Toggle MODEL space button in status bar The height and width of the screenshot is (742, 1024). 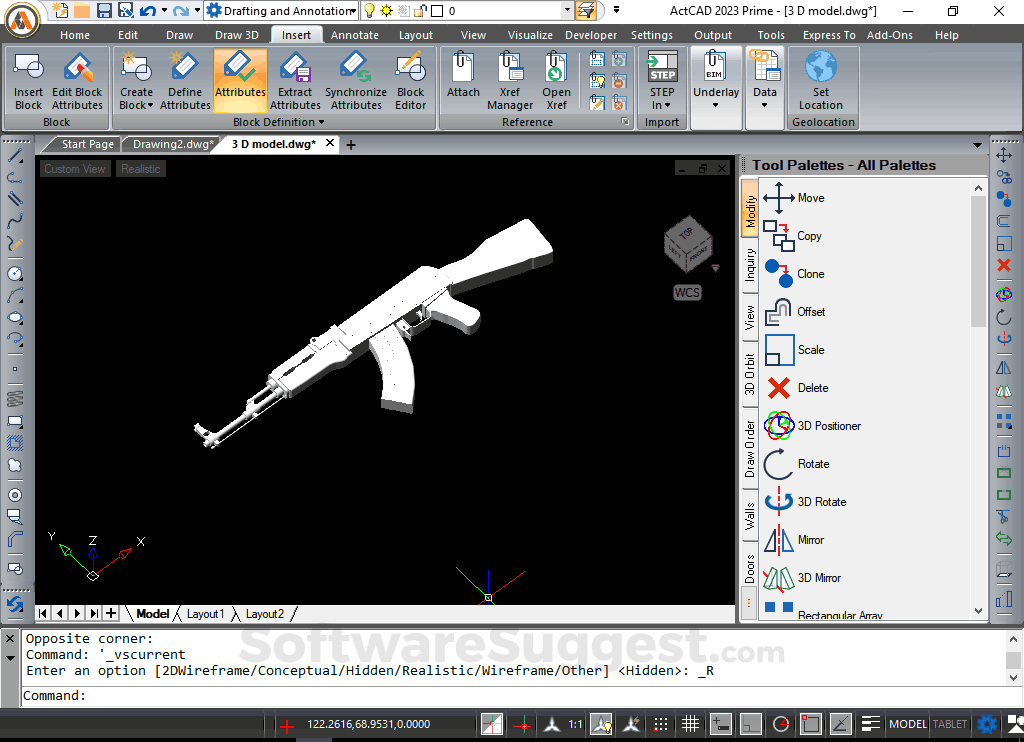tap(907, 724)
